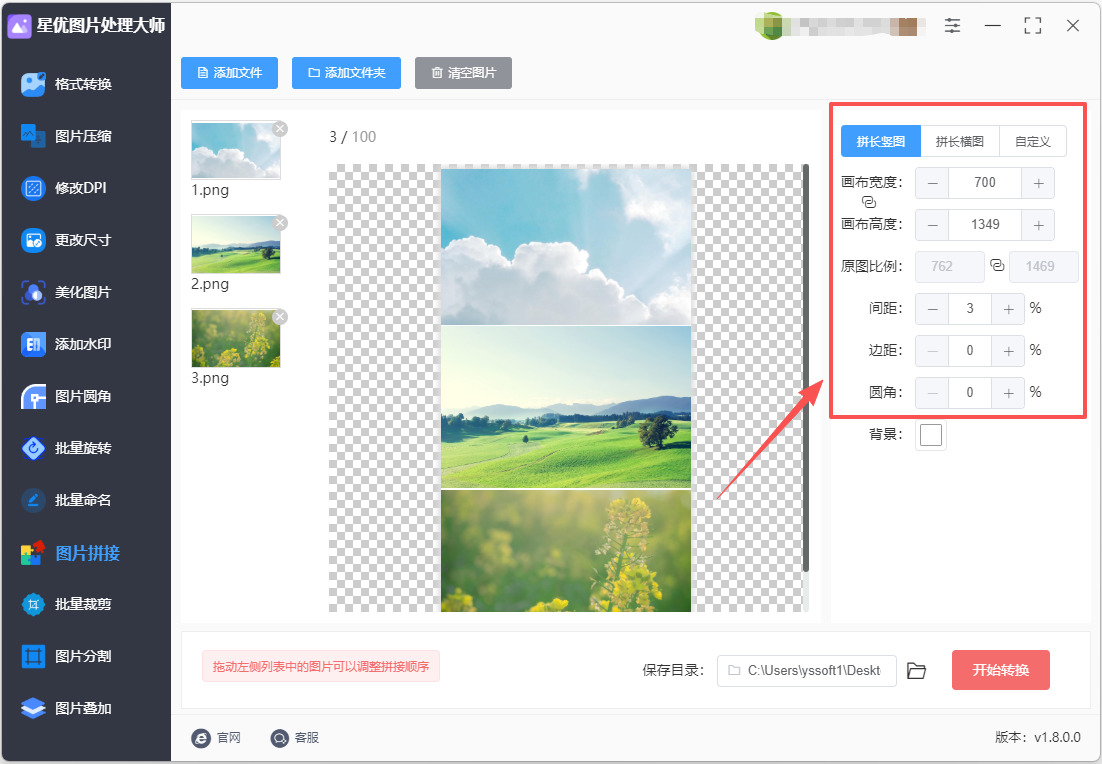Decrease 画布宽度 canvas width
This screenshot has height=764, width=1102.
pyautogui.click(x=932, y=183)
